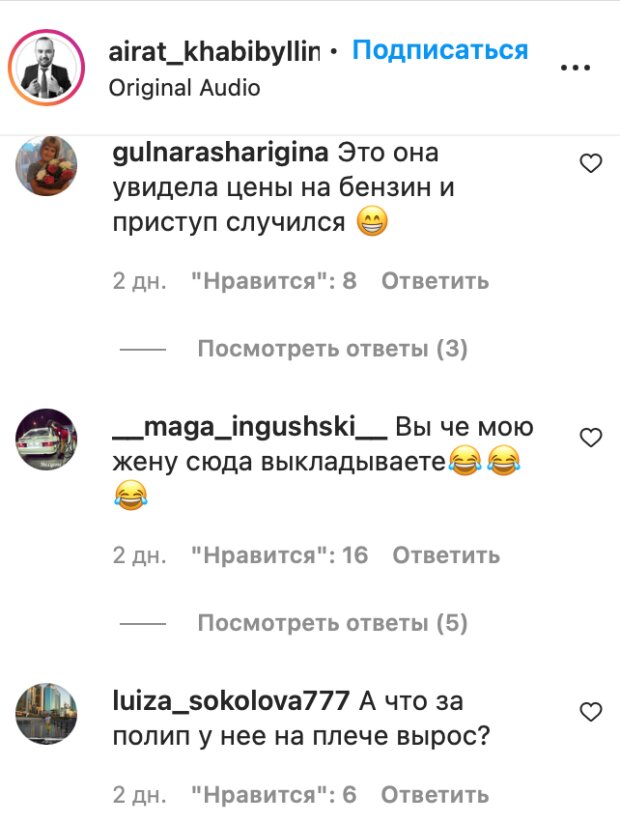The height and width of the screenshot is (823, 620).
Task: Like gulnarasharigina's comment with heart icon
Action: (x=591, y=164)
